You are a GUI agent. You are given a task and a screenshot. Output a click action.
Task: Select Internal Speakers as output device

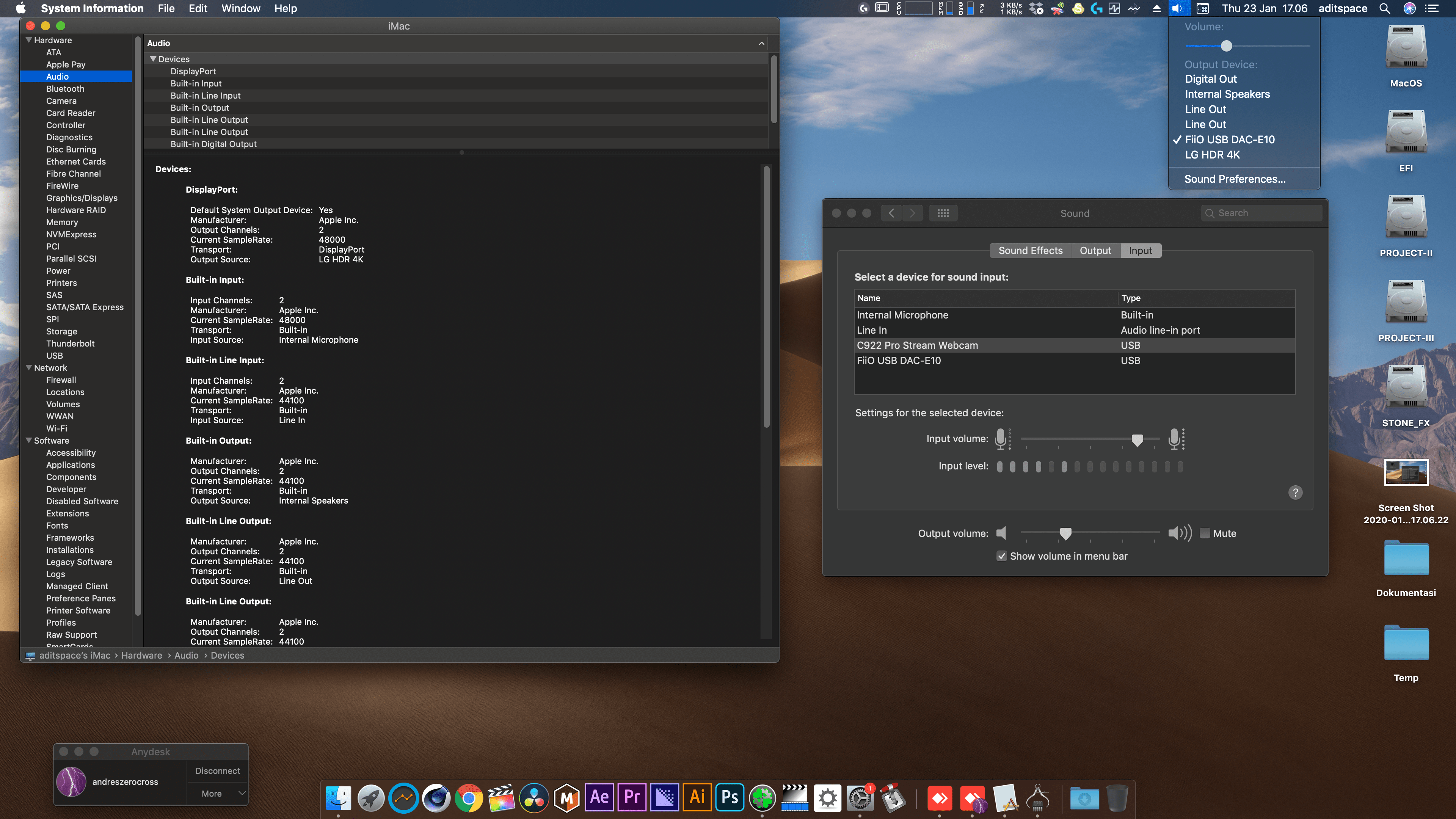[1227, 94]
